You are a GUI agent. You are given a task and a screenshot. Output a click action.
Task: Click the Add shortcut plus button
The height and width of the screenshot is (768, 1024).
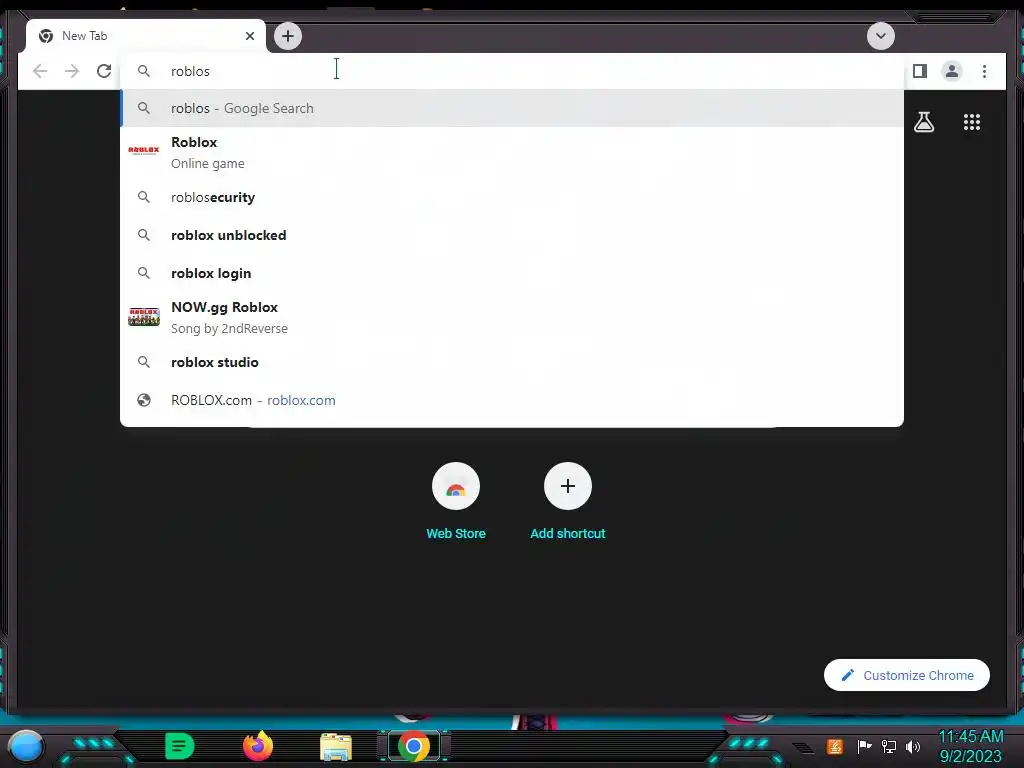(568, 487)
